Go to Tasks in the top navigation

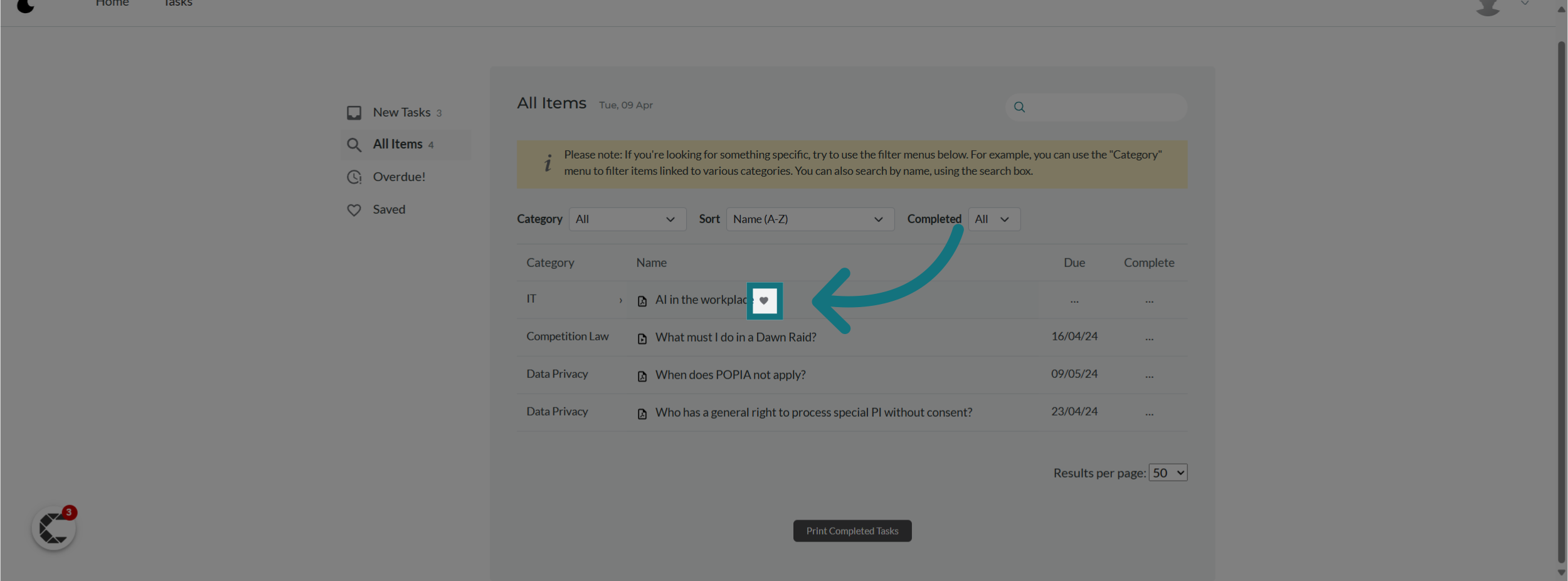tap(177, 3)
